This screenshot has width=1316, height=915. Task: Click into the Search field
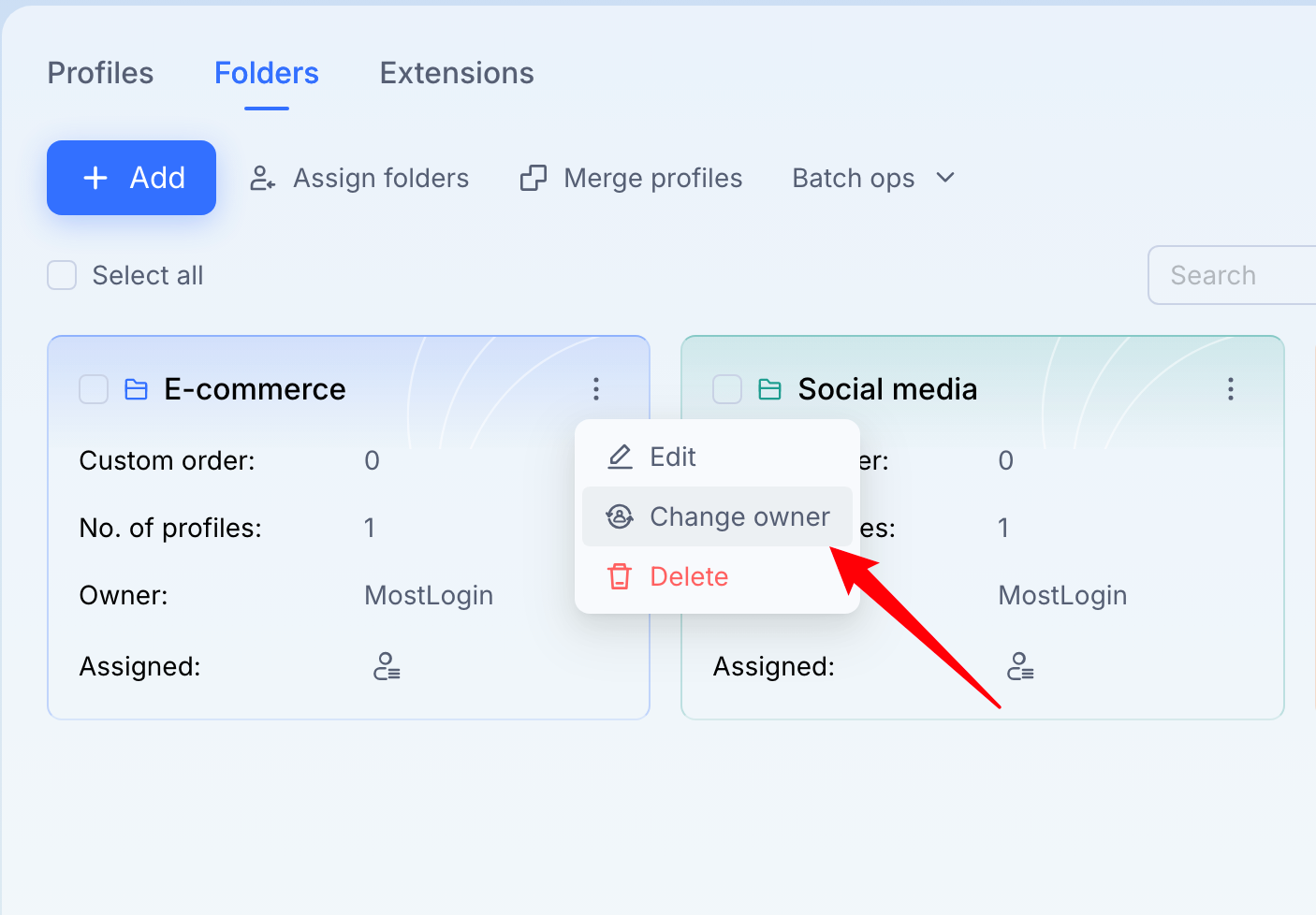click(x=1232, y=275)
